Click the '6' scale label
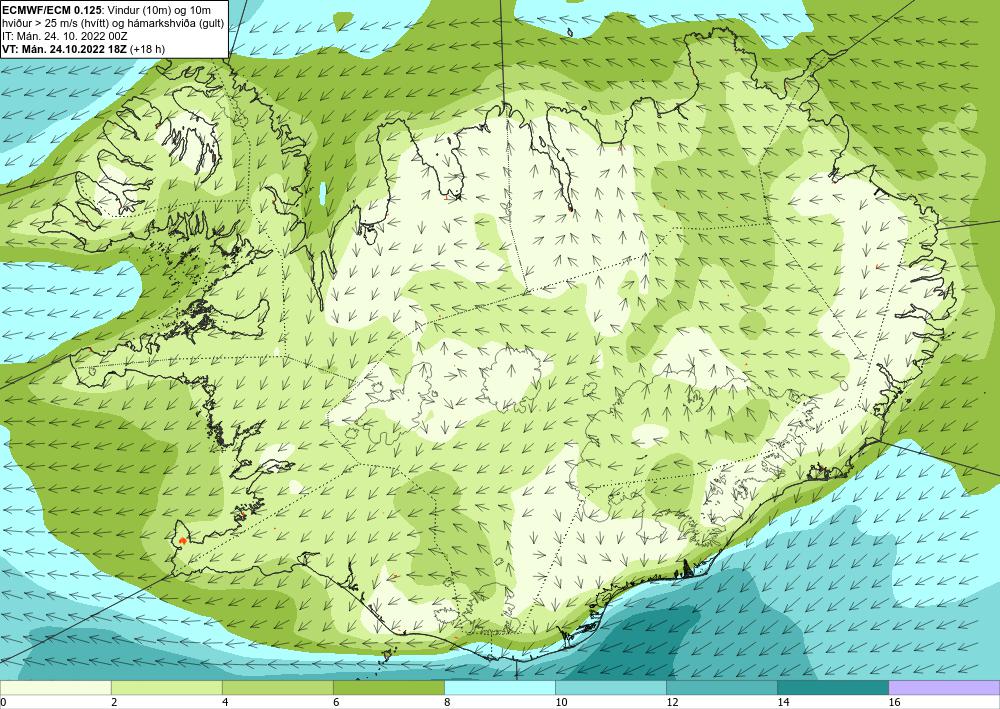1000x709 pixels. click(335, 702)
